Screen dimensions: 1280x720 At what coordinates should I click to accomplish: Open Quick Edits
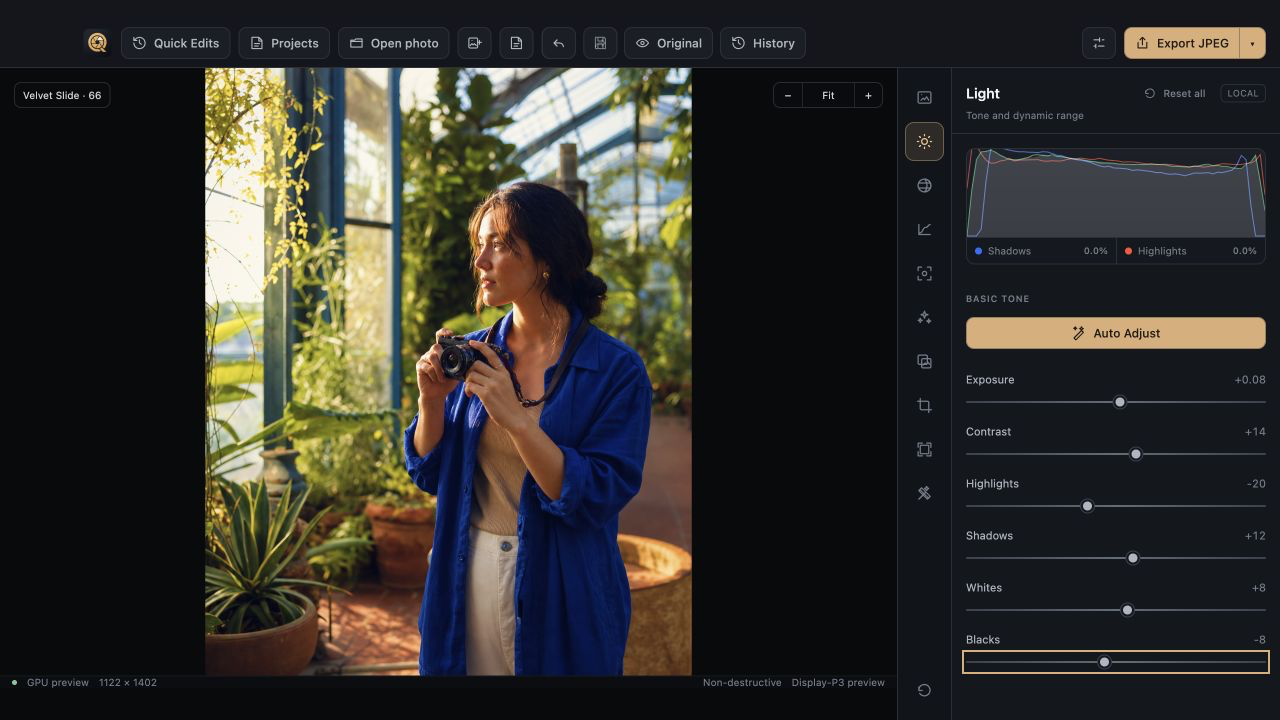(176, 43)
